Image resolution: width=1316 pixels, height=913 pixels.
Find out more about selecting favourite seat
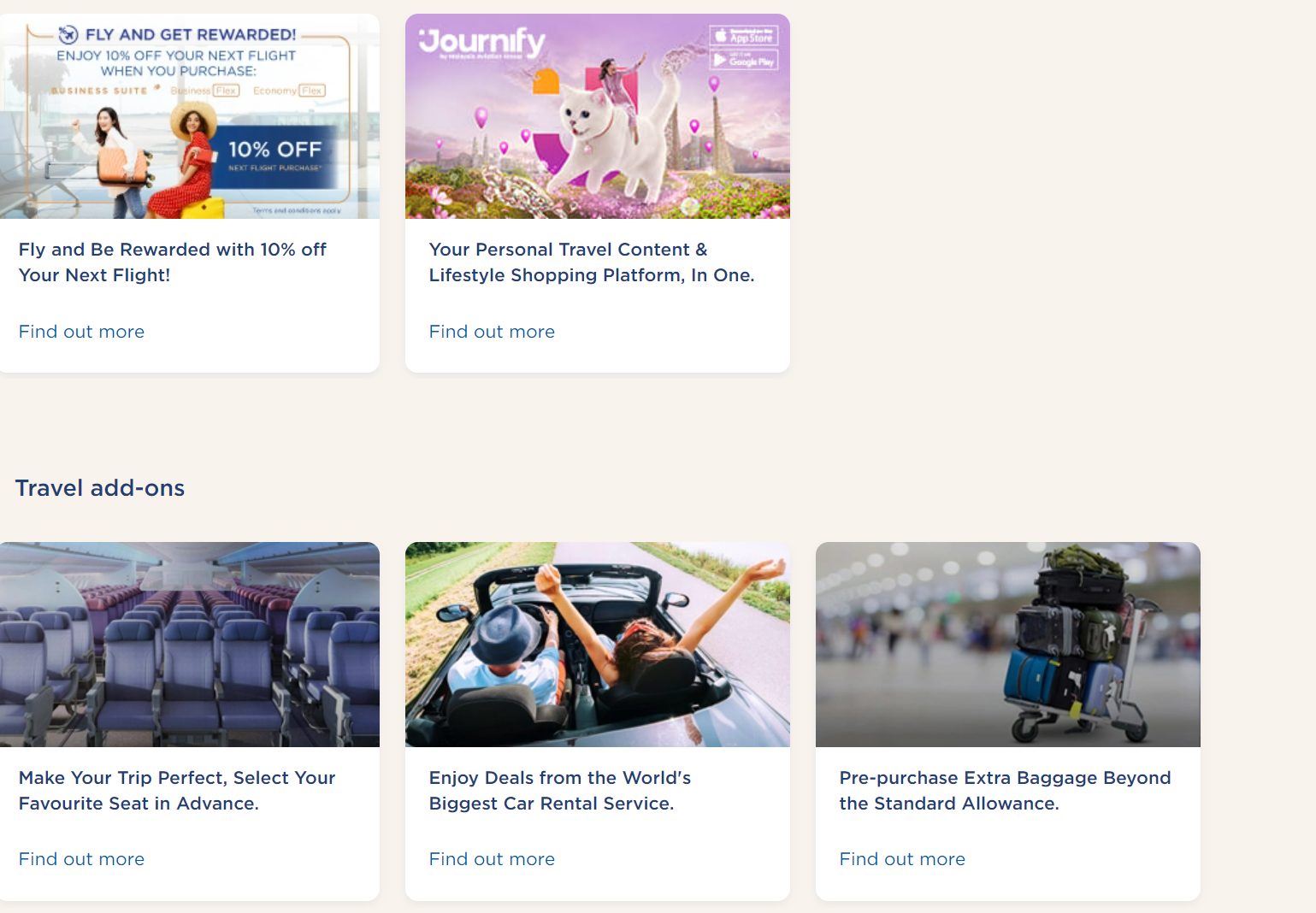[81, 859]
